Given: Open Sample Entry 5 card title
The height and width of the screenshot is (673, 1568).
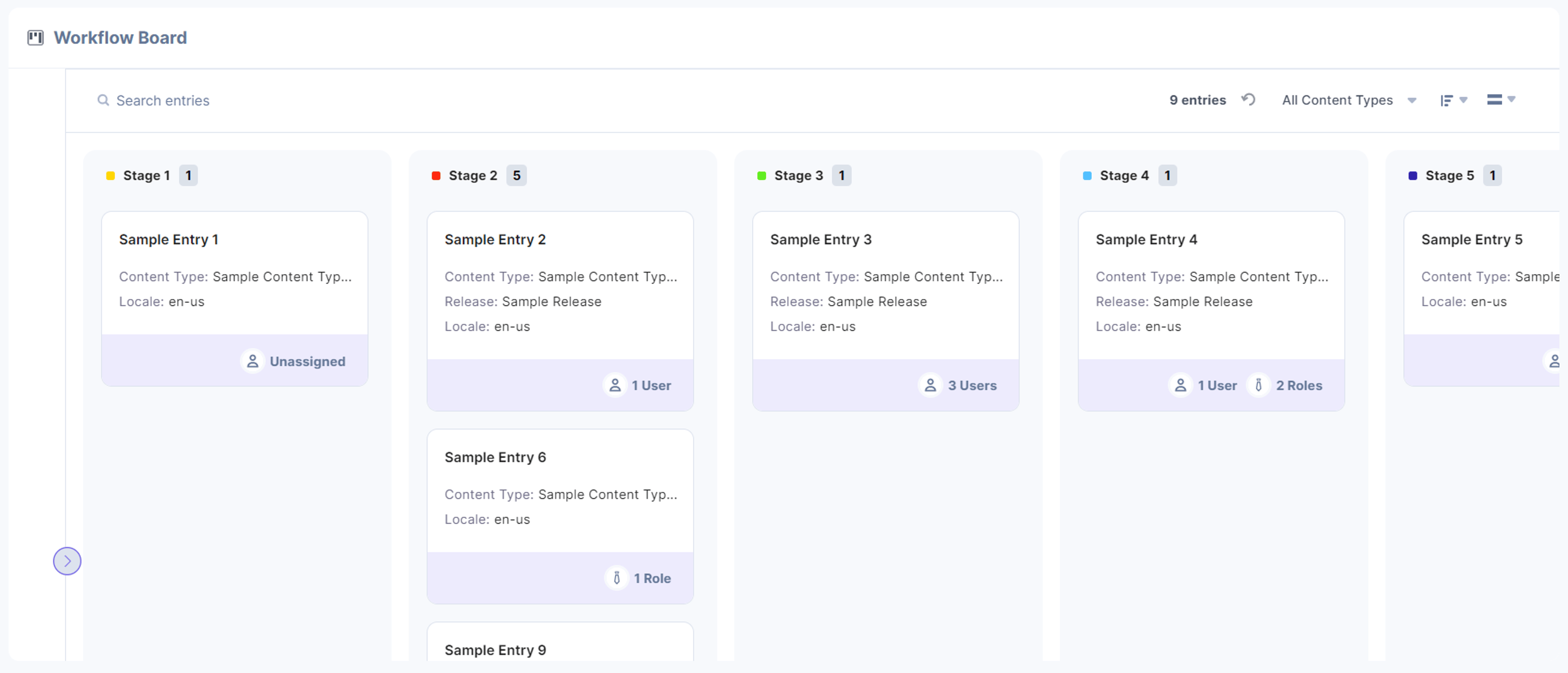Looking at the screenshot, I should (1472, 239).
